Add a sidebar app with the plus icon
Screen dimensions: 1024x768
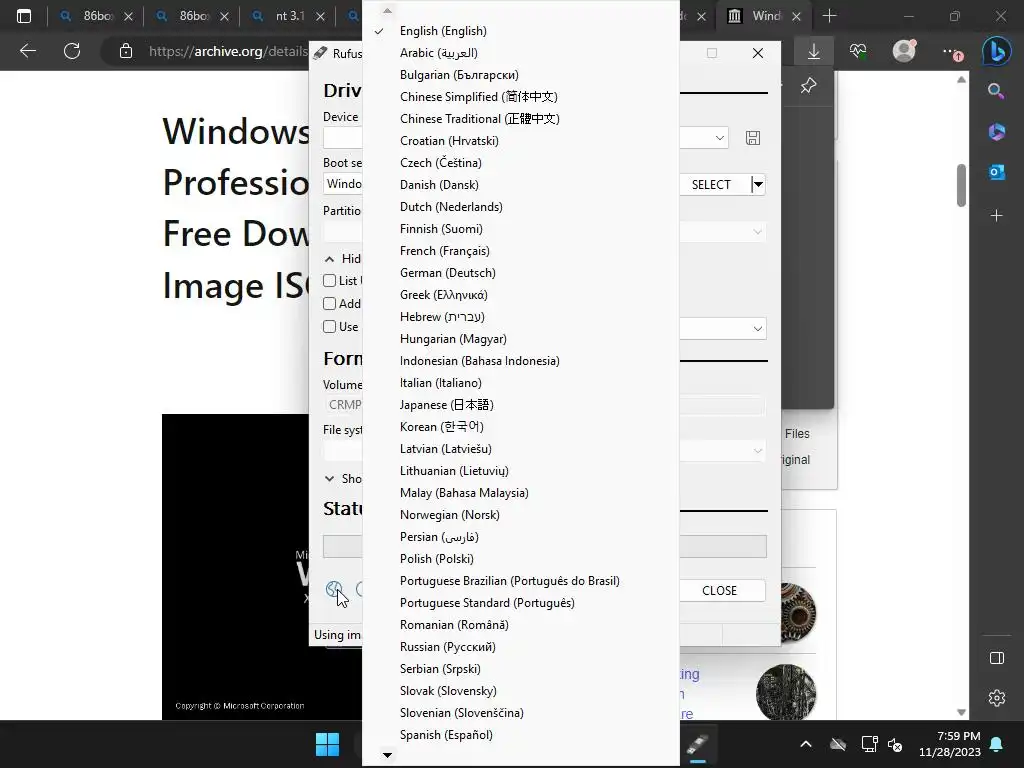[x=997, y=215]
